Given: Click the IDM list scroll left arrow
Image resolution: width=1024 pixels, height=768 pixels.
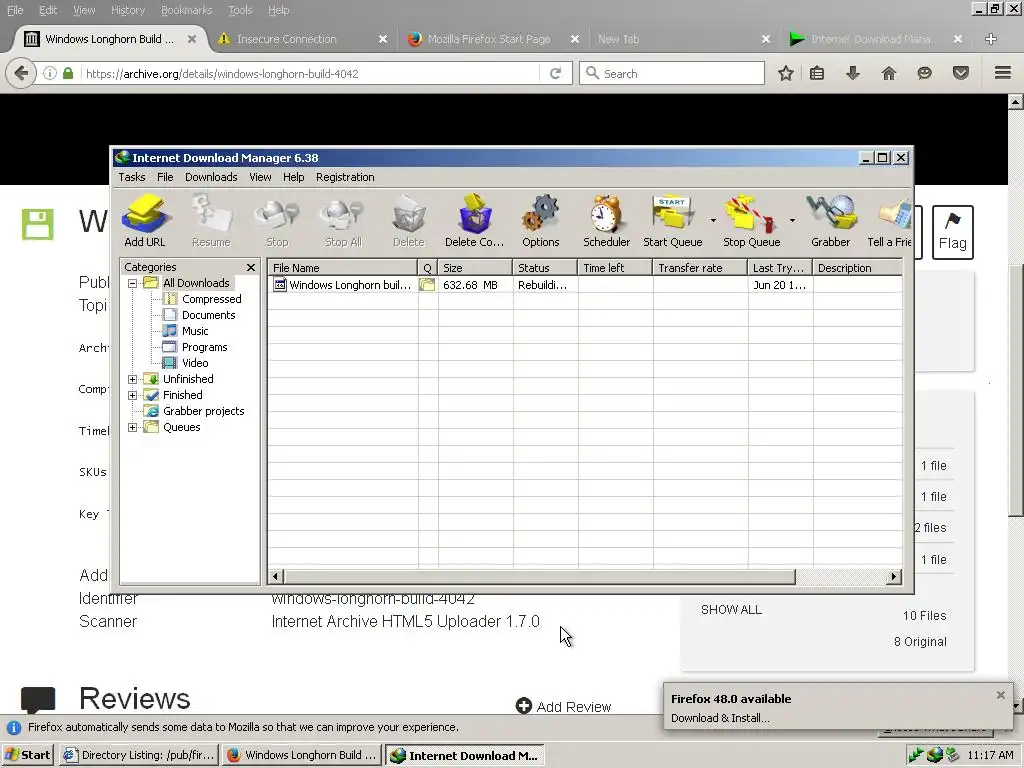Looking at the screenshot, I should [276, 576].
